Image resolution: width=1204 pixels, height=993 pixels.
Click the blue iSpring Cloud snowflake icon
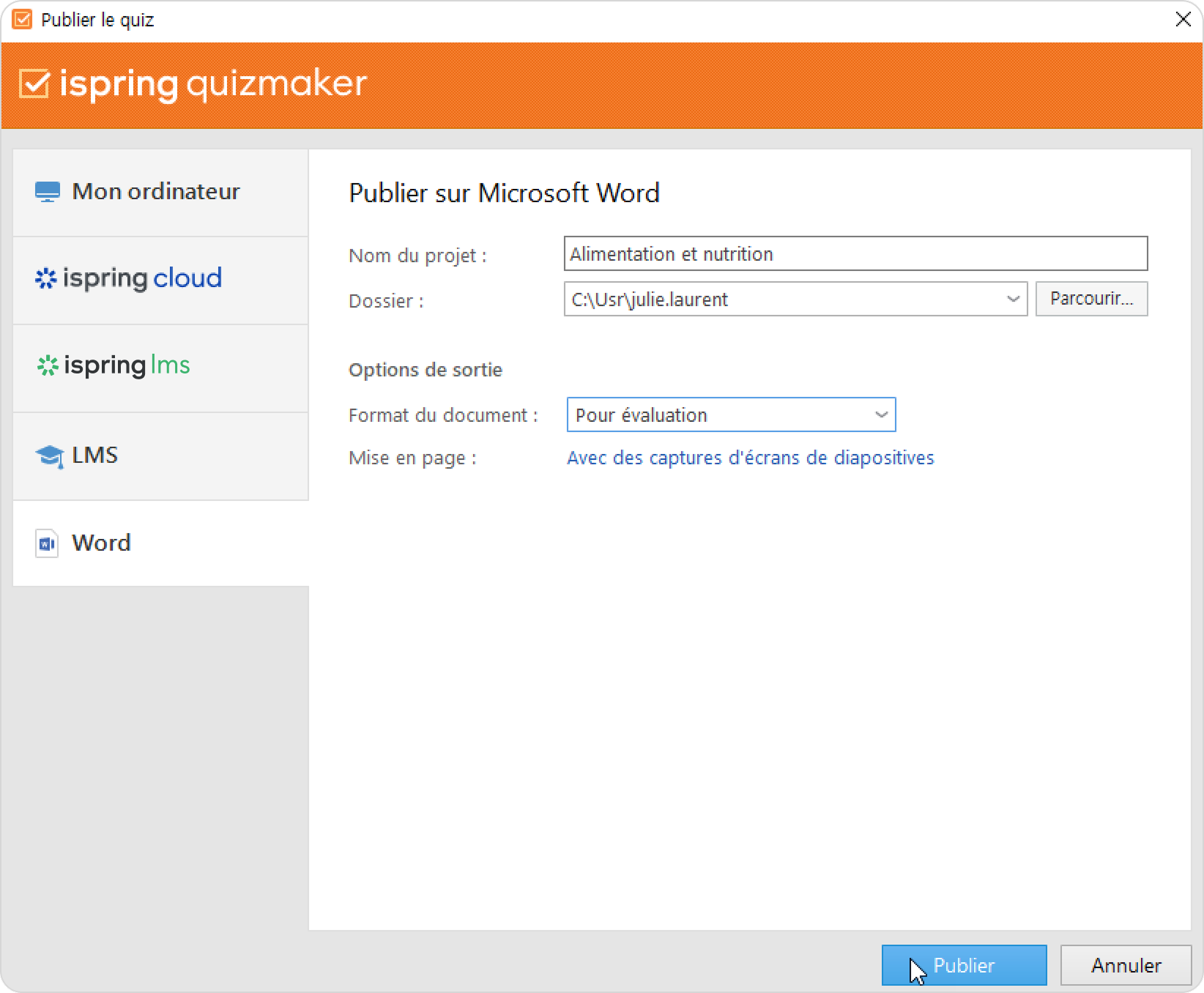[x=46, y=278]
